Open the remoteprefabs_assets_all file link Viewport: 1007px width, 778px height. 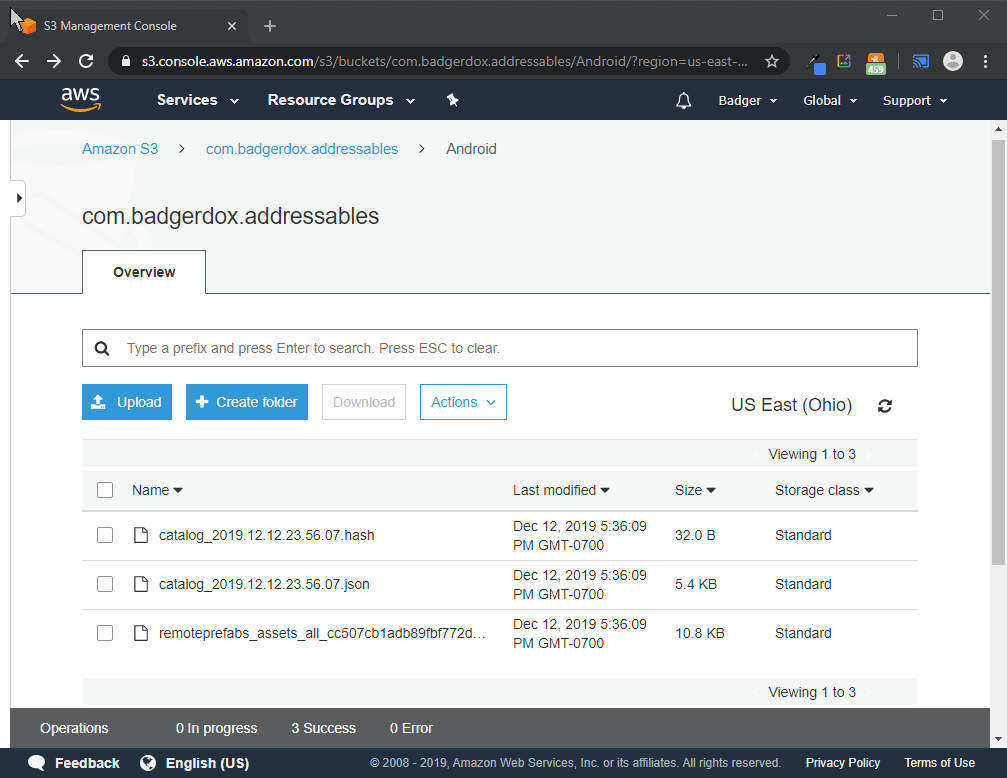pos(322,633)
